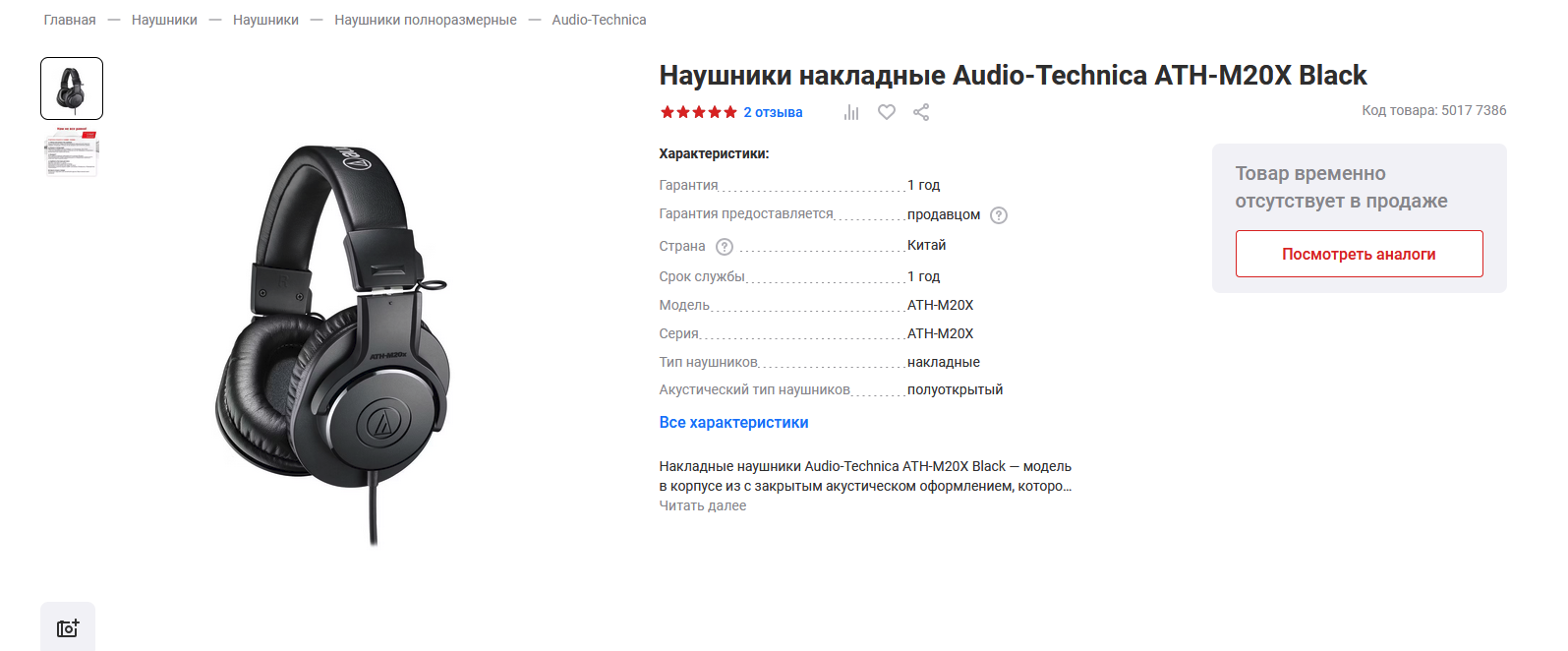Select the first headphone thumbnail
Screen dimensions: 1568x651
pos(72,89)
